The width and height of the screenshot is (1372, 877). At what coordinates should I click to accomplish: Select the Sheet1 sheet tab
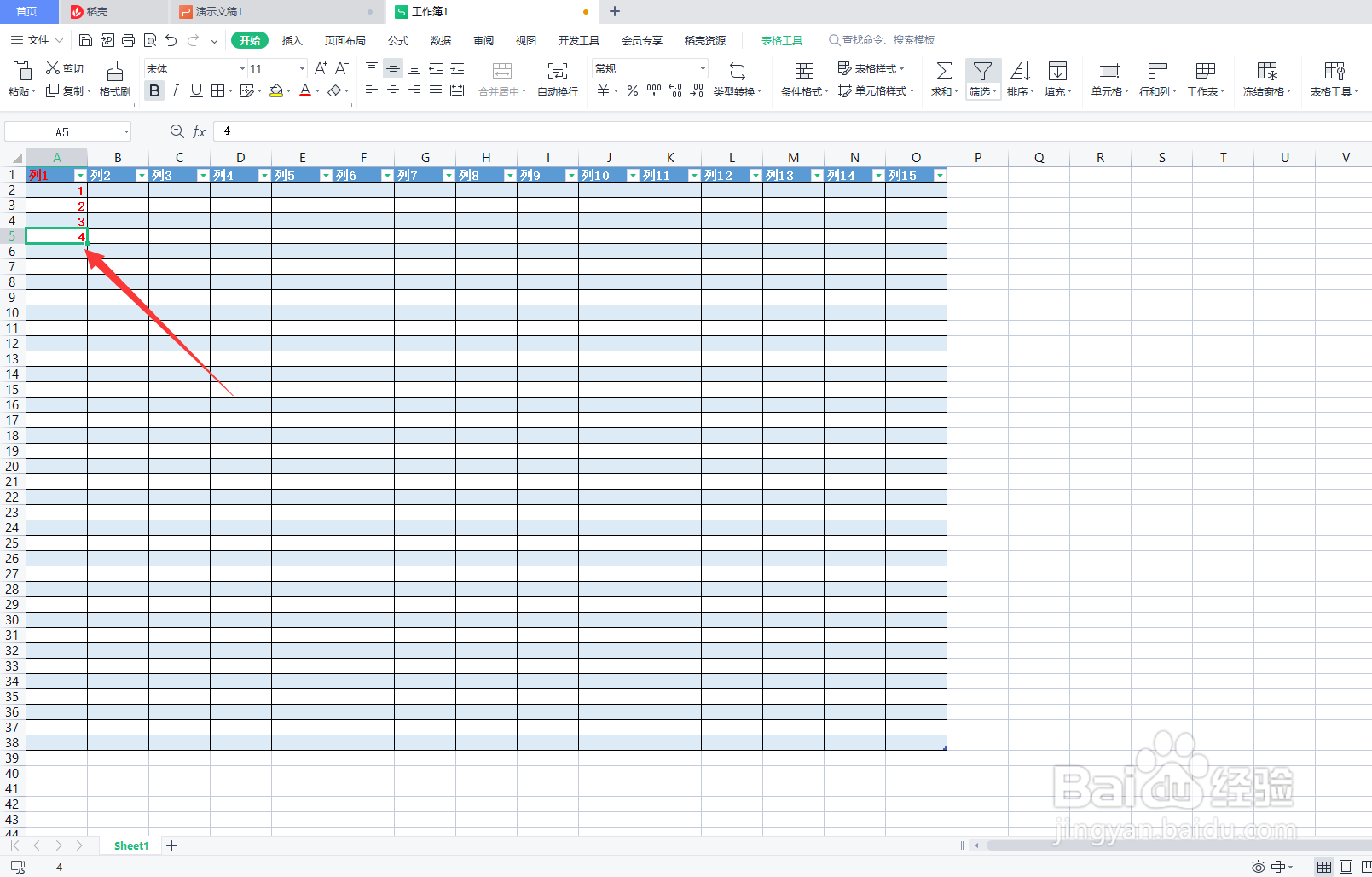pyautogui.click(x=131, y=845)
